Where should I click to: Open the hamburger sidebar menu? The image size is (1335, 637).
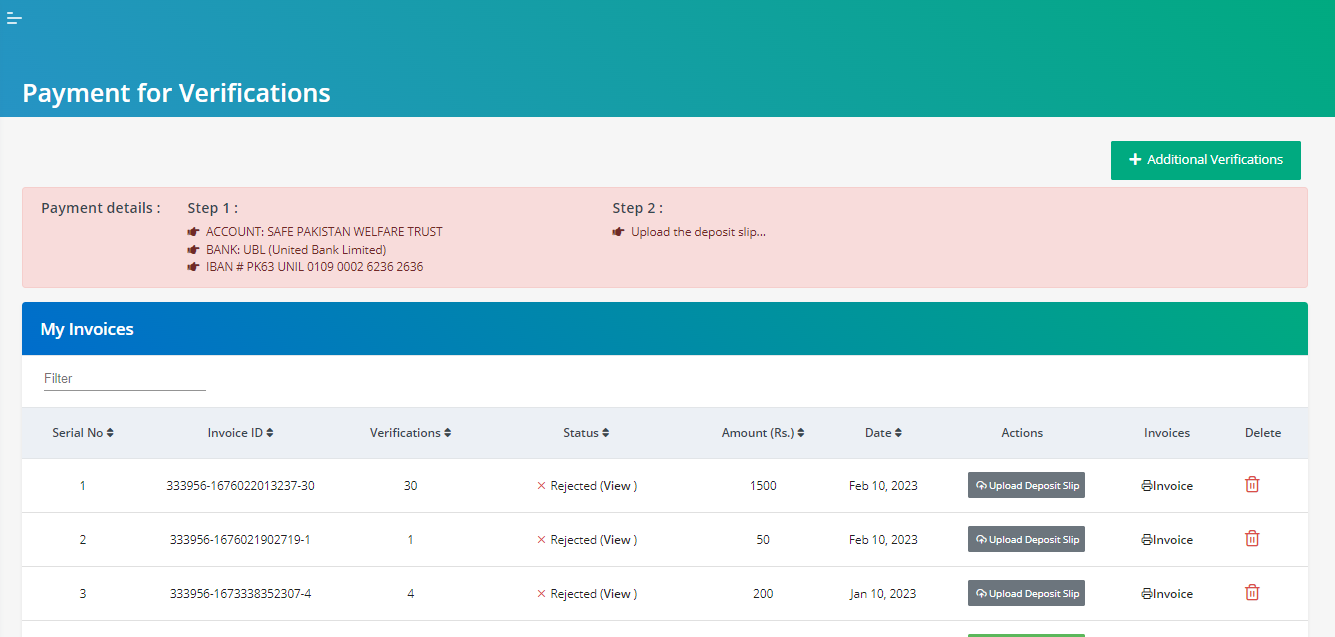(14, 18)
